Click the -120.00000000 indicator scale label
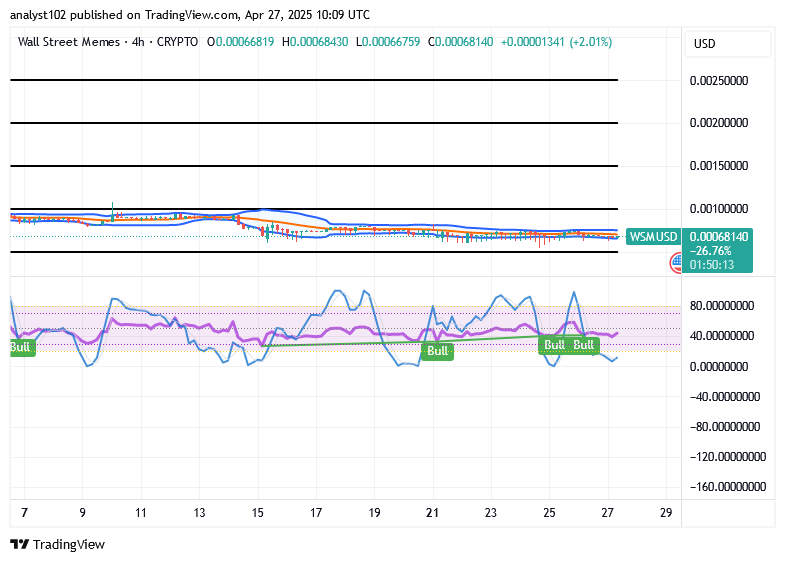785x562 pixels. (727, 457)
